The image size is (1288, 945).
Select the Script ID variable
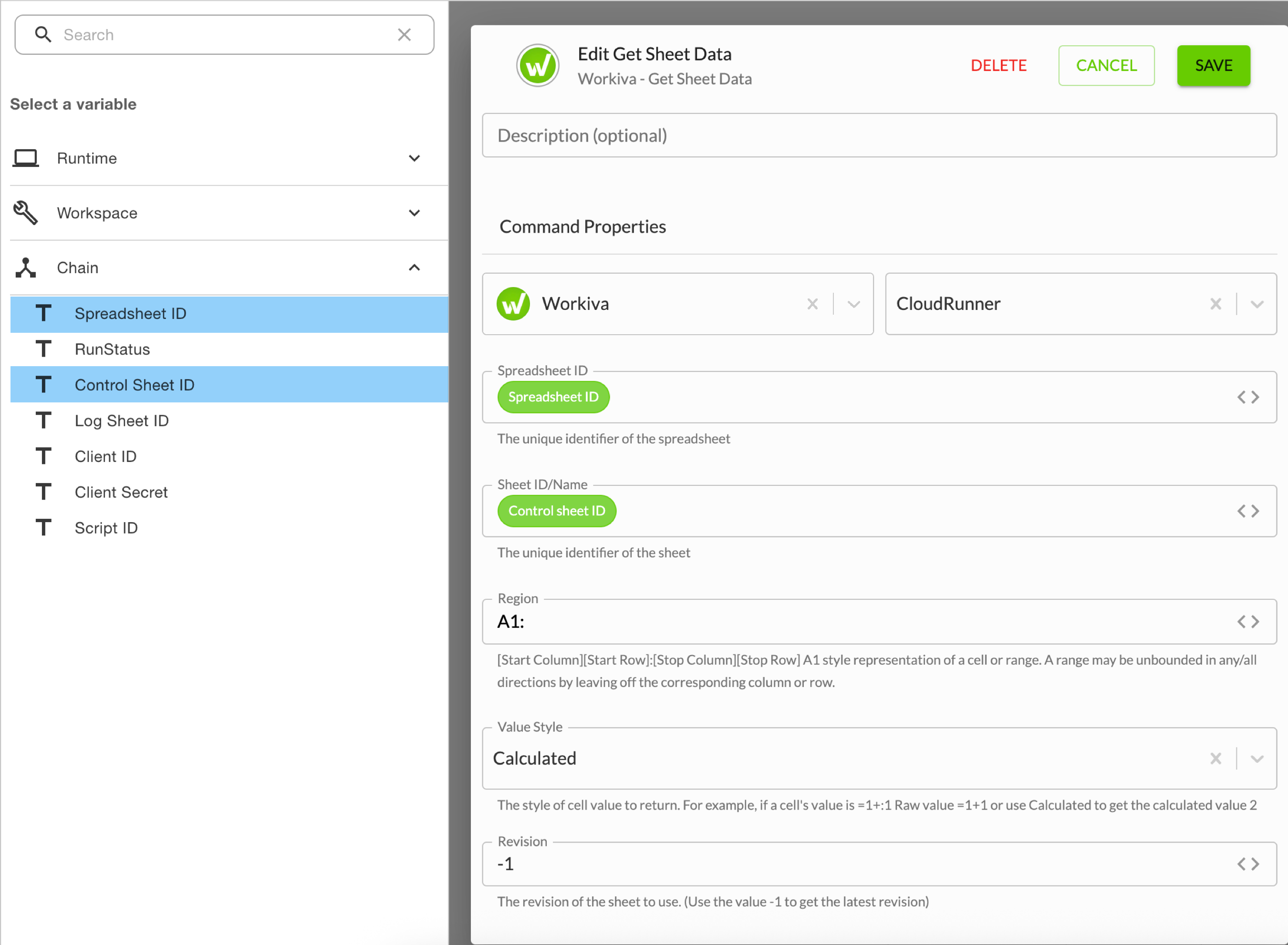point(229,528)
